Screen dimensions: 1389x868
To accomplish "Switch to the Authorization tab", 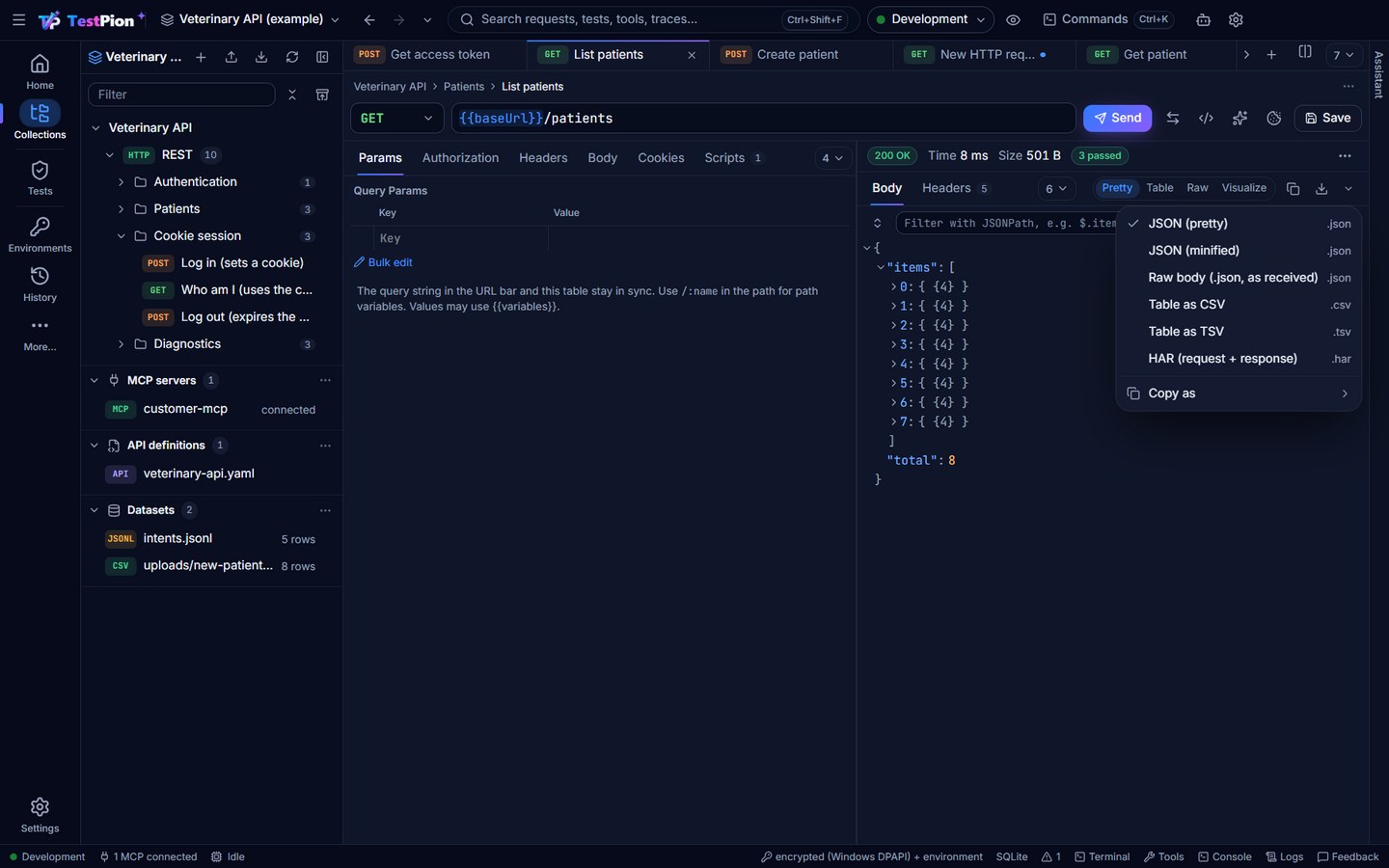I will coord(460,157).
